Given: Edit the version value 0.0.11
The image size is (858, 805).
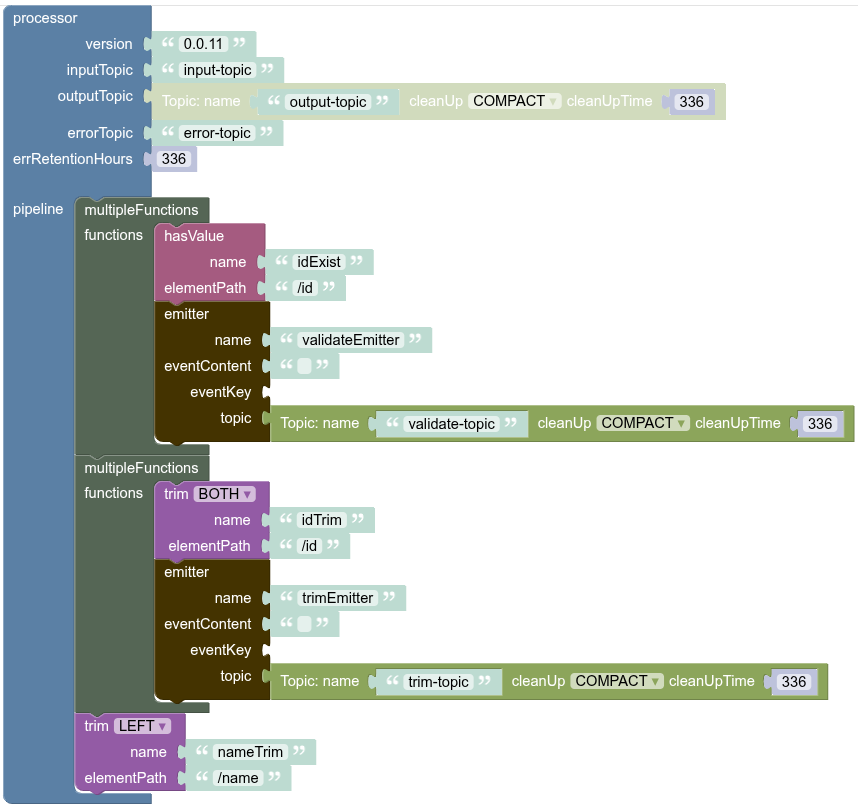Looking at the screenshot, I should (203, 44).
